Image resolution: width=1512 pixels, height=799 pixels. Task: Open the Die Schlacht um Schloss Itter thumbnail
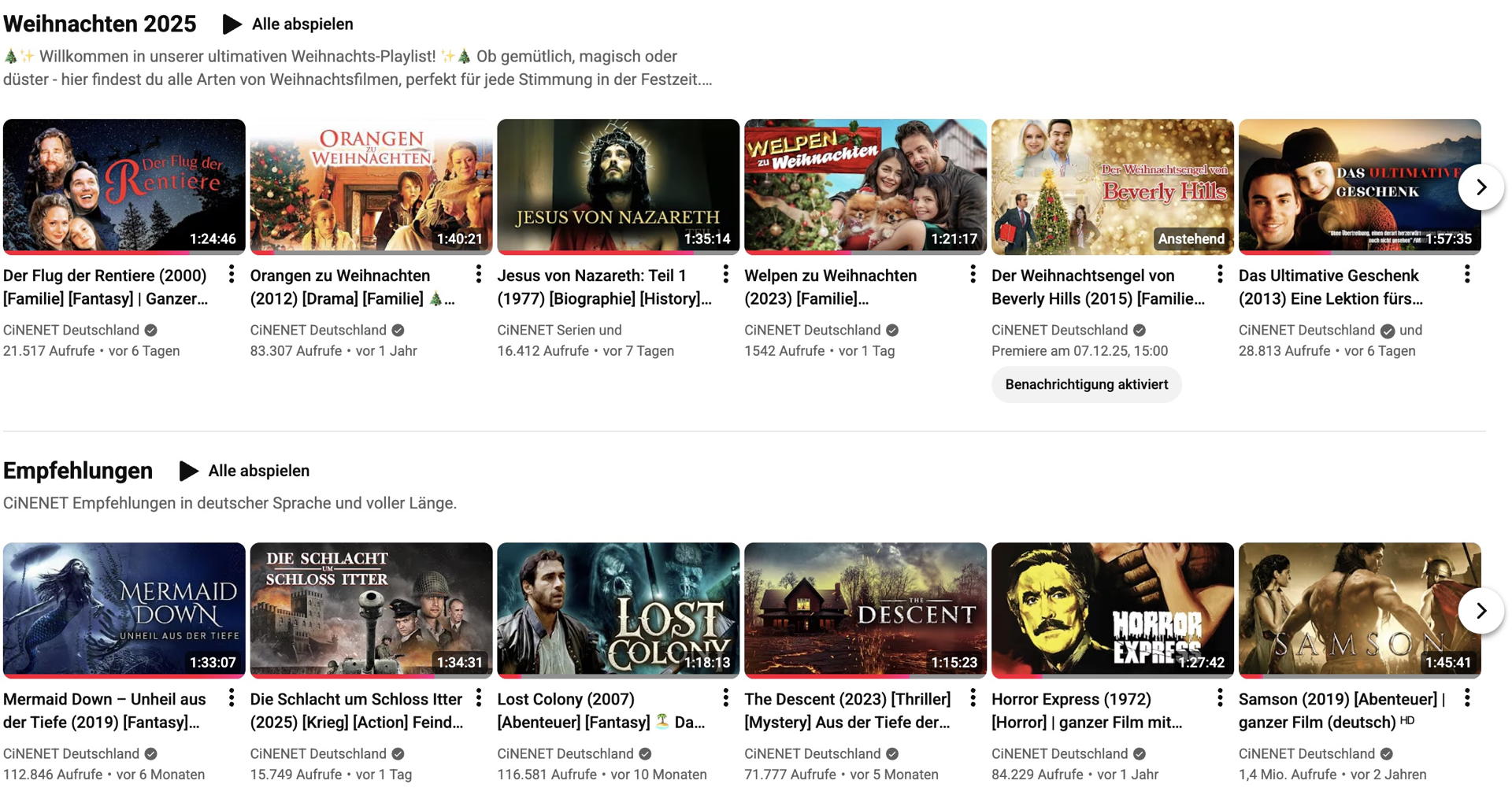point(371,610)
